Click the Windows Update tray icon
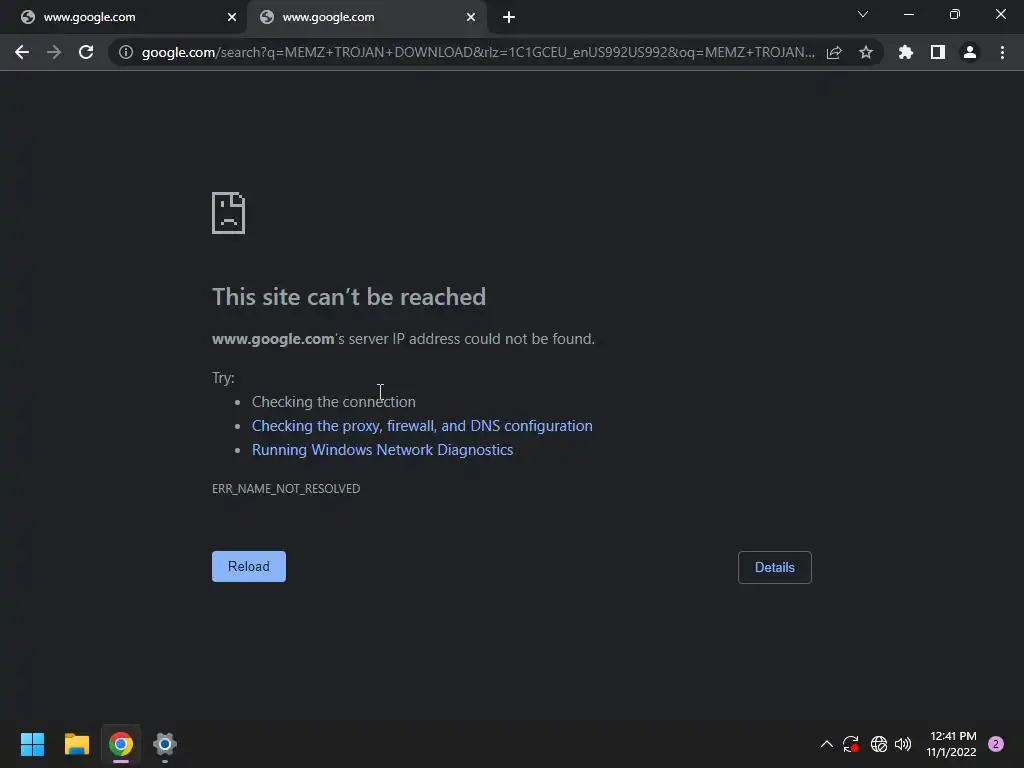This screenshot has height=768, width=1024. [x=850, y=744]
